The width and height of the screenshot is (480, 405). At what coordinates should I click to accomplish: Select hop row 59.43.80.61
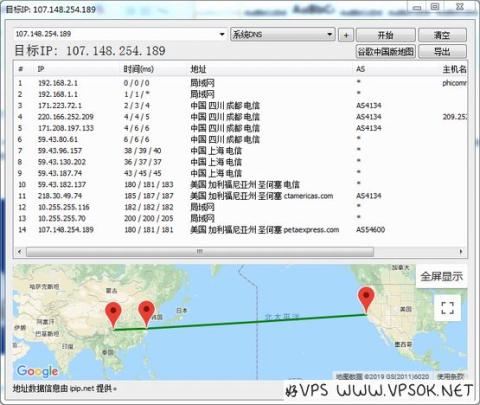[240, 139]
